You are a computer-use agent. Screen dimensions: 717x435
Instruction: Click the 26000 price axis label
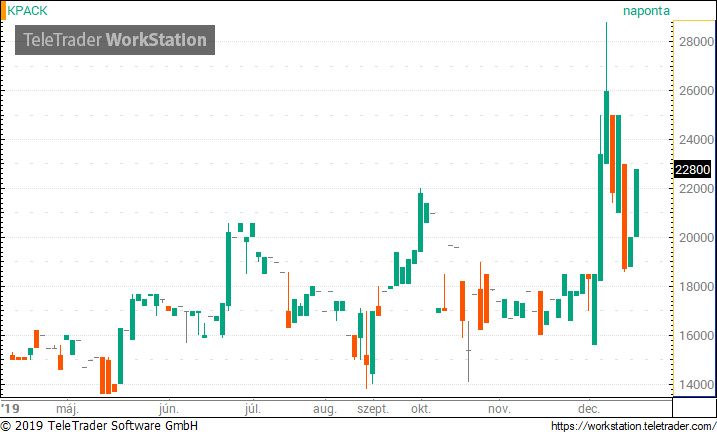click(x=696, y=91)
